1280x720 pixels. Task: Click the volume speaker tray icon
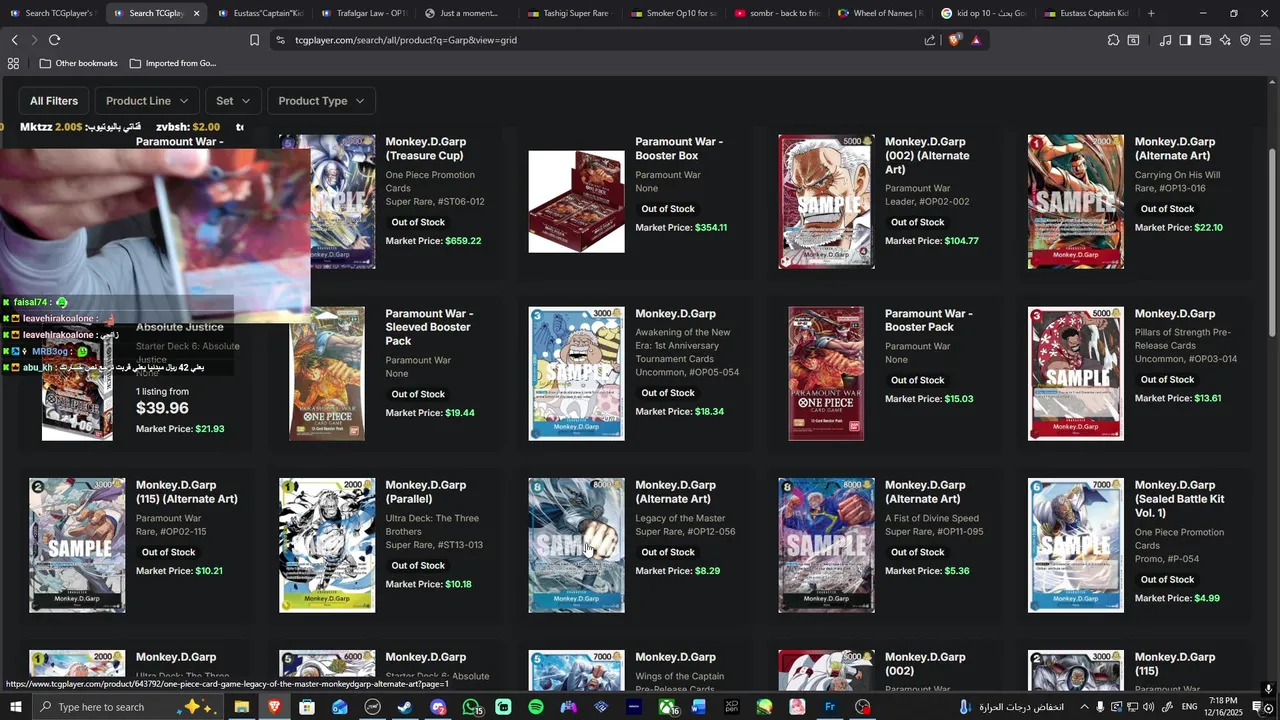[1148, 707]
